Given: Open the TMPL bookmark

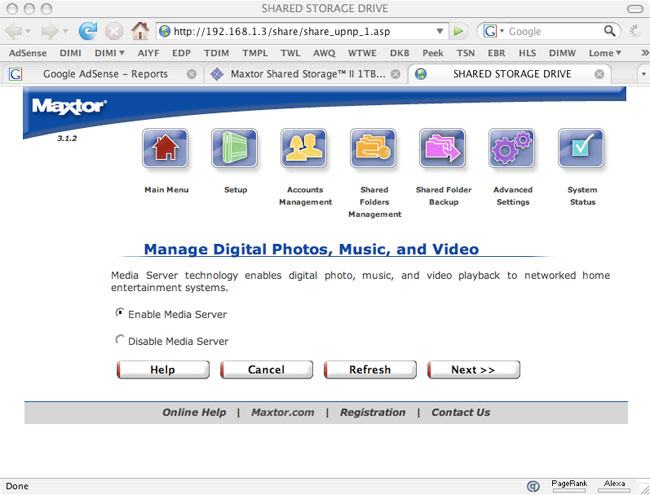Looking at the screenshot, I should pos(255,53).
